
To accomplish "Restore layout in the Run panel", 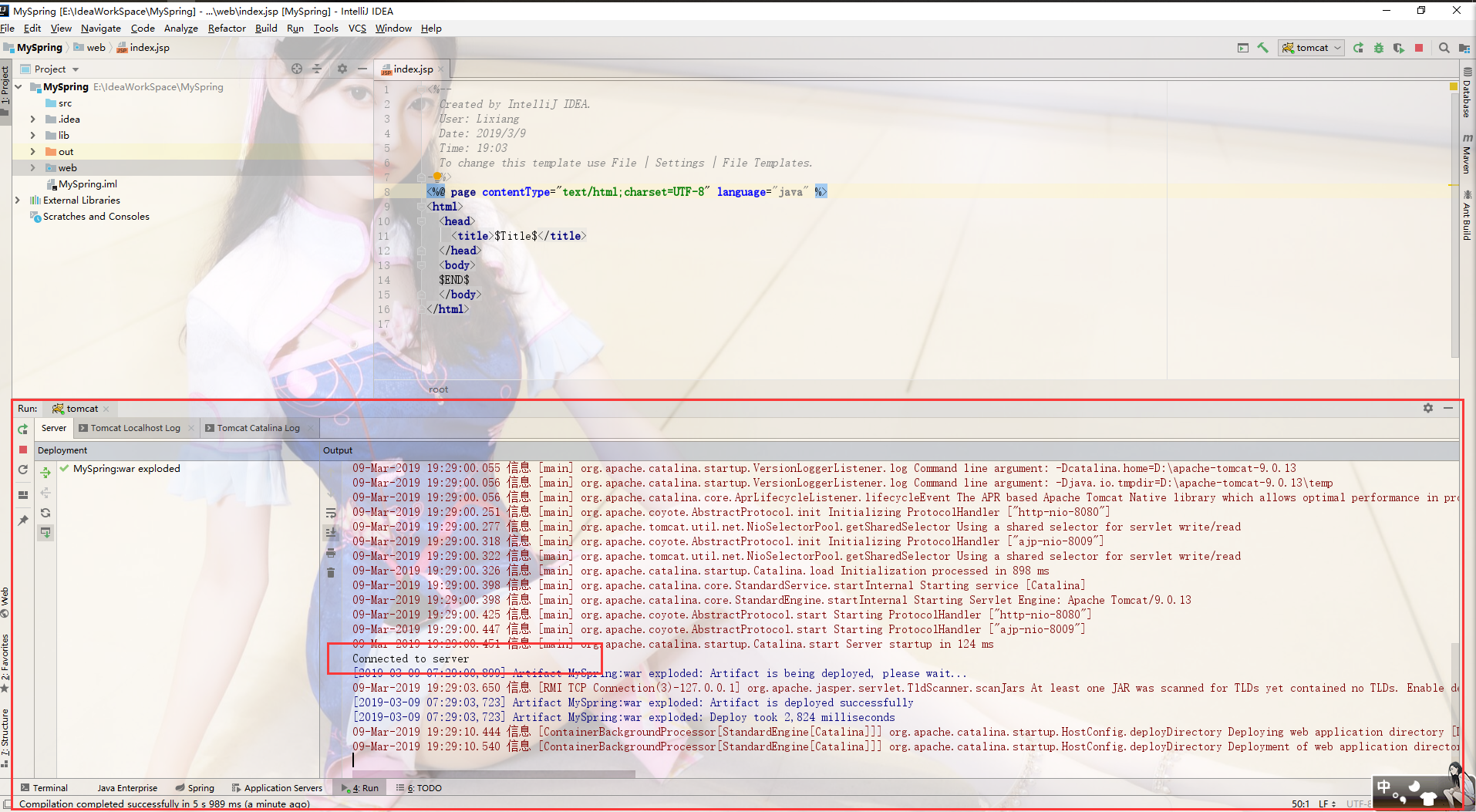I will pos(23,495).
